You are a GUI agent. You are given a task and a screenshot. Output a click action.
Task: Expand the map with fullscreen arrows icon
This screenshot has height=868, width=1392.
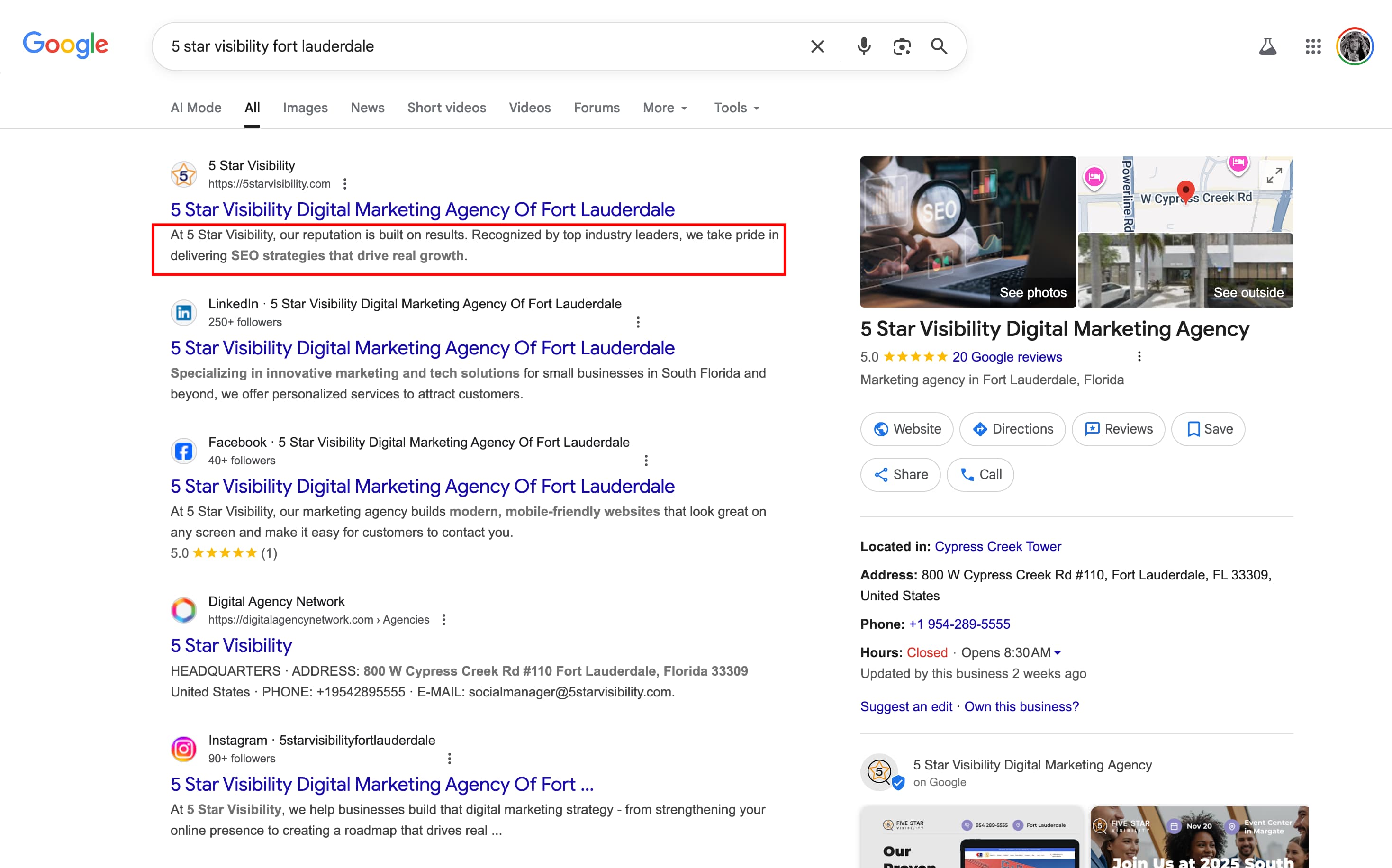coord(1274,175)
